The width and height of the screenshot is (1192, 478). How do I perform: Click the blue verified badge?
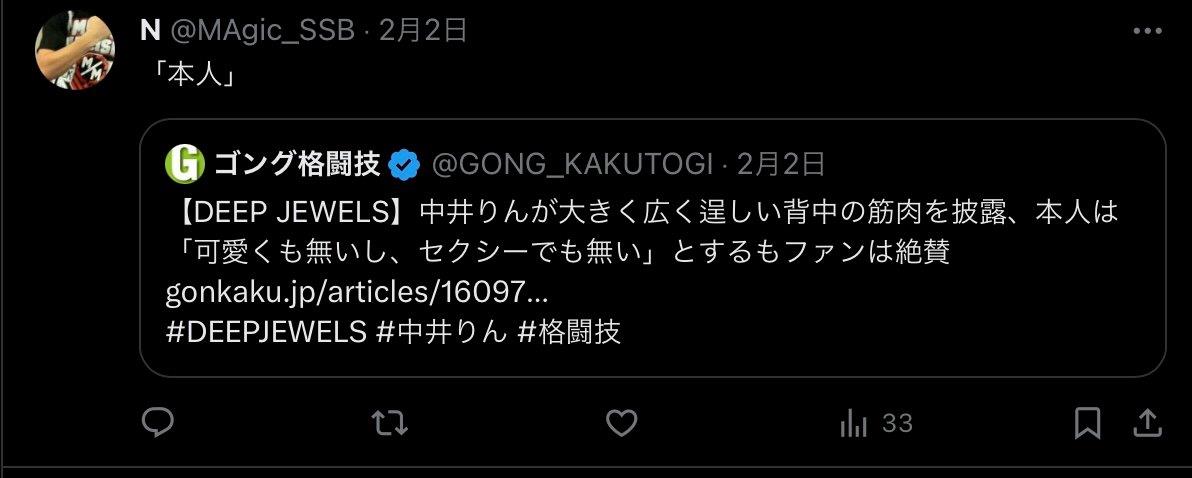click(x=404, y=165)
